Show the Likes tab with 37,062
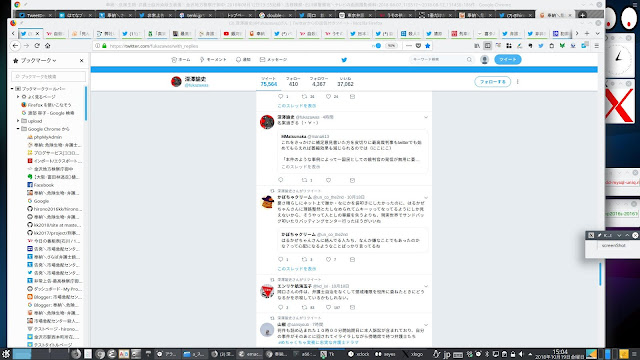This screenshot has width=640, height=360. pyautogui.click(x=345, y=82)
